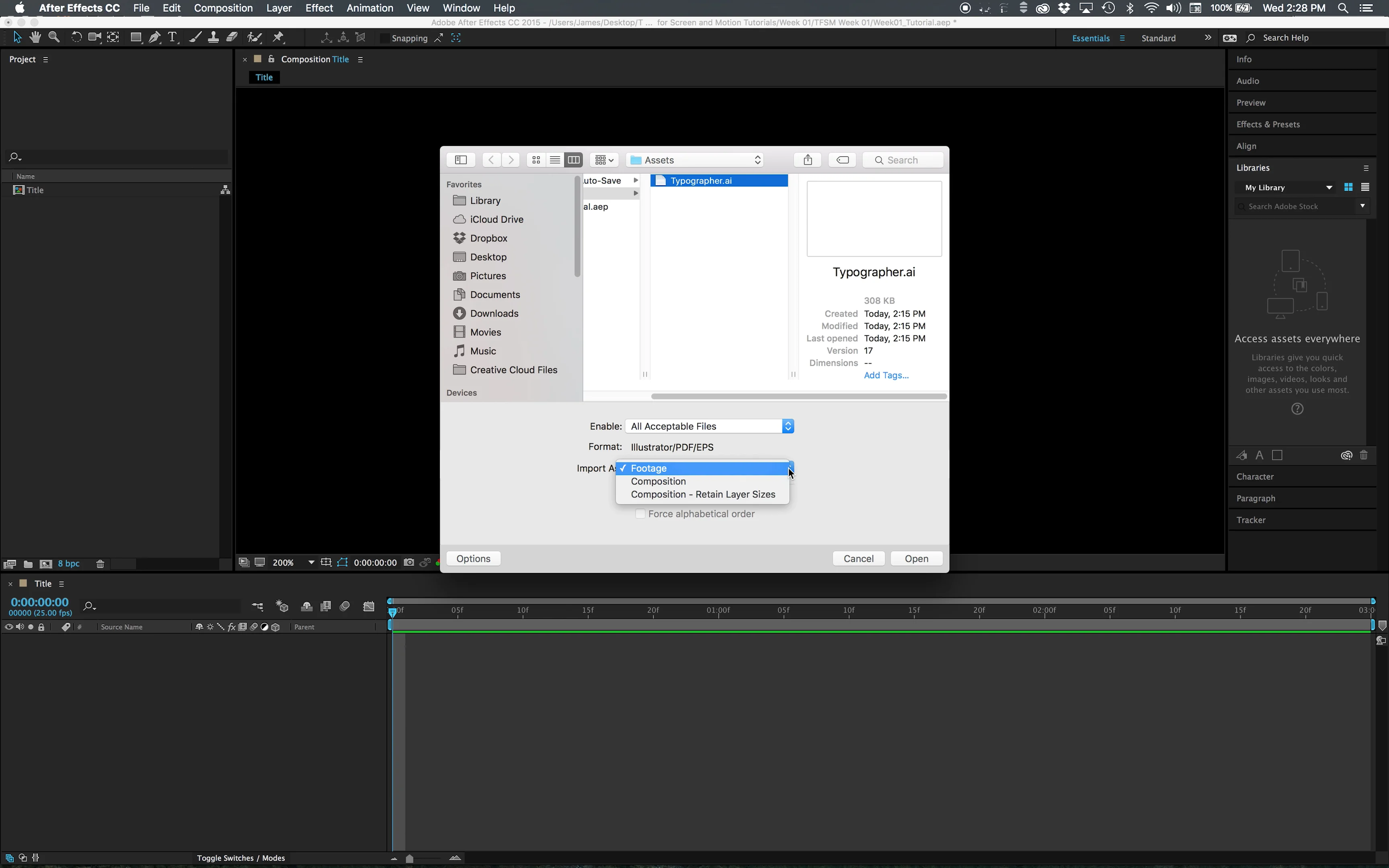Select the Roto Brush tool
The height and width of the screenshot is (868, 1389).
pyautogui.click(x=254, y=37)
